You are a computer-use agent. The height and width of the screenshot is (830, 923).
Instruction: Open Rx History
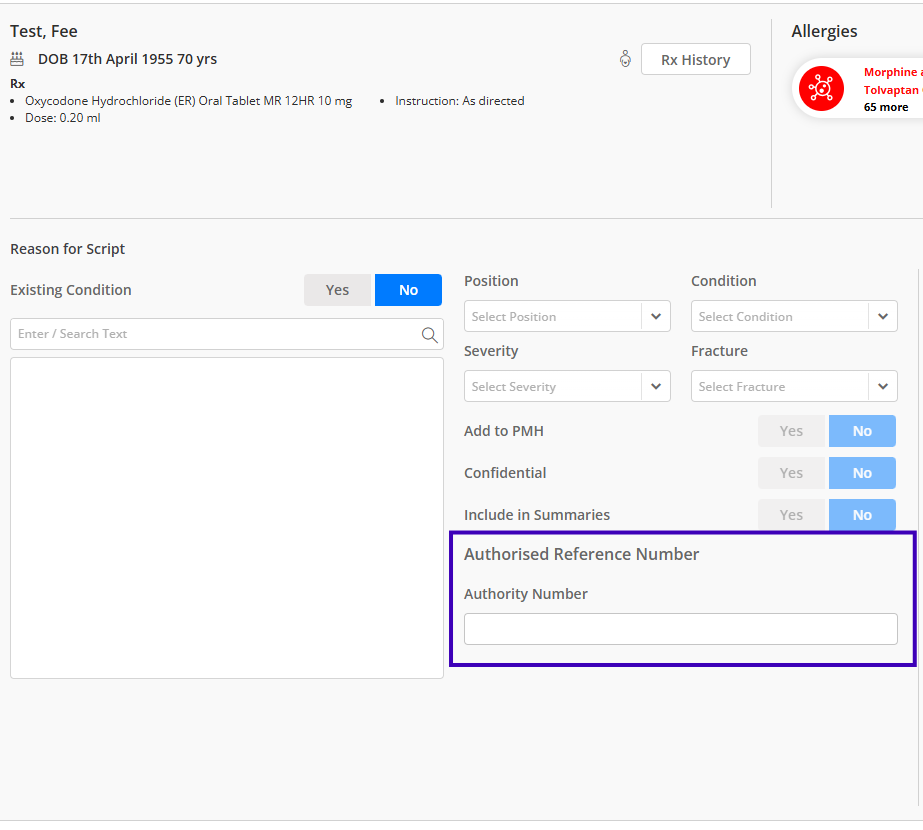pyautogui.click(x=696, y=60)
